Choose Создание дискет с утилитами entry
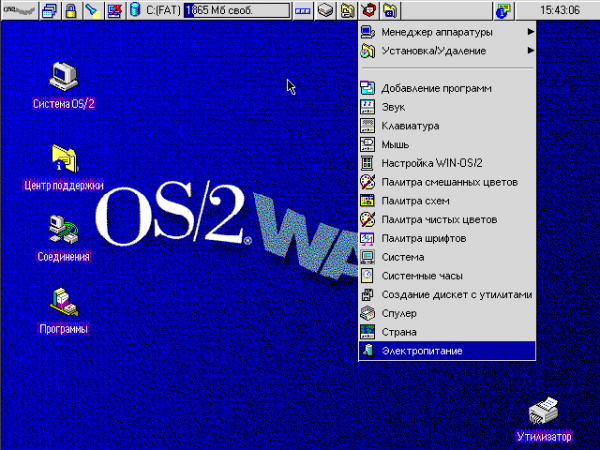This screenshot has width=600, height=450. (x=447, y=295)
